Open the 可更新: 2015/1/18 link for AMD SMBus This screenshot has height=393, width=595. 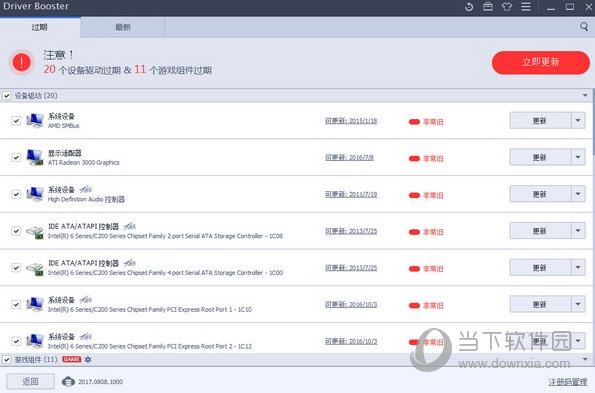click(351, 121)
